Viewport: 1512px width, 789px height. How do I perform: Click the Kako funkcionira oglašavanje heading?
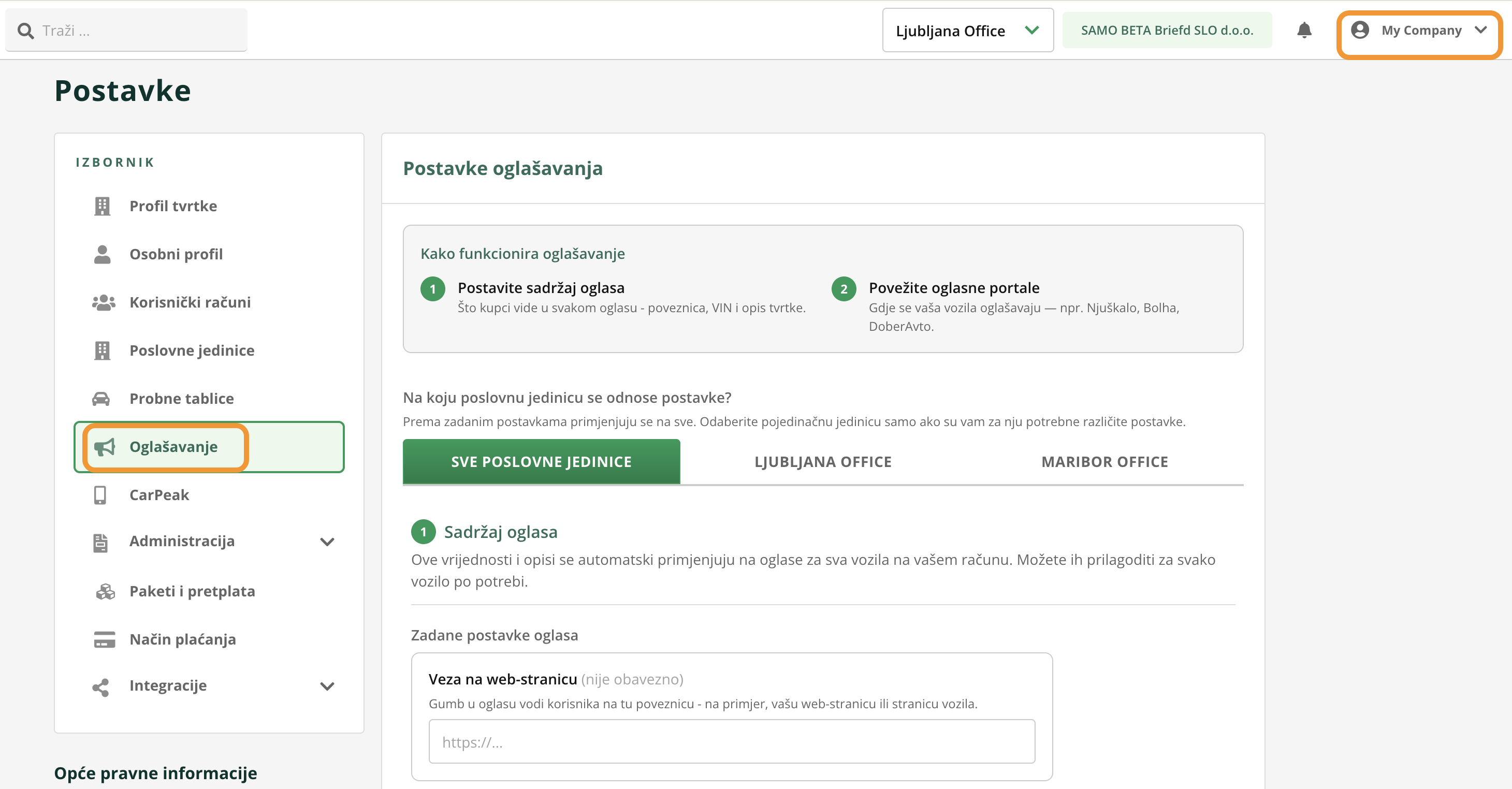pos(522,254)
